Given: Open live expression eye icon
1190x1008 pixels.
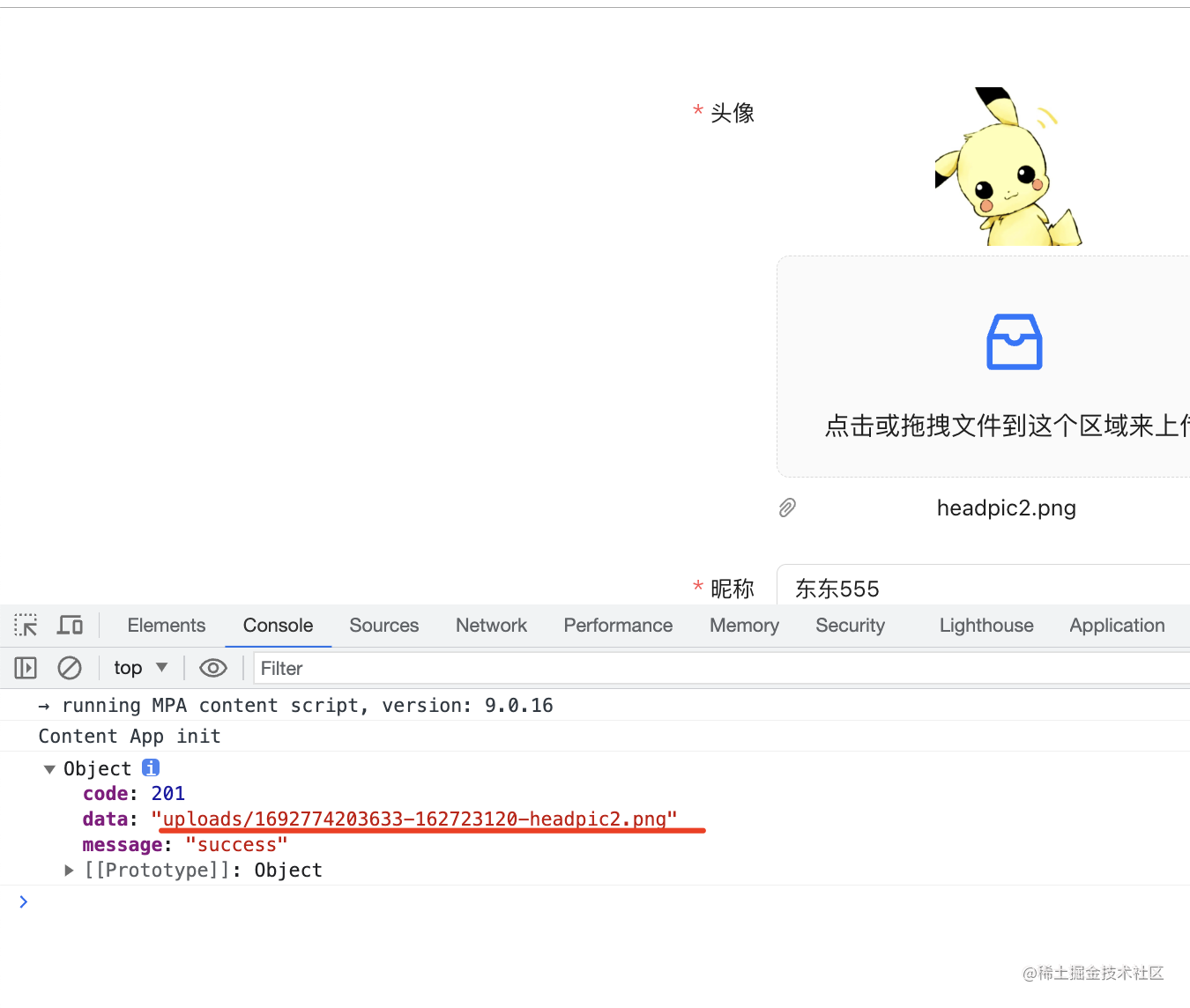Looking at the screenshot, I should pos(213,668).
